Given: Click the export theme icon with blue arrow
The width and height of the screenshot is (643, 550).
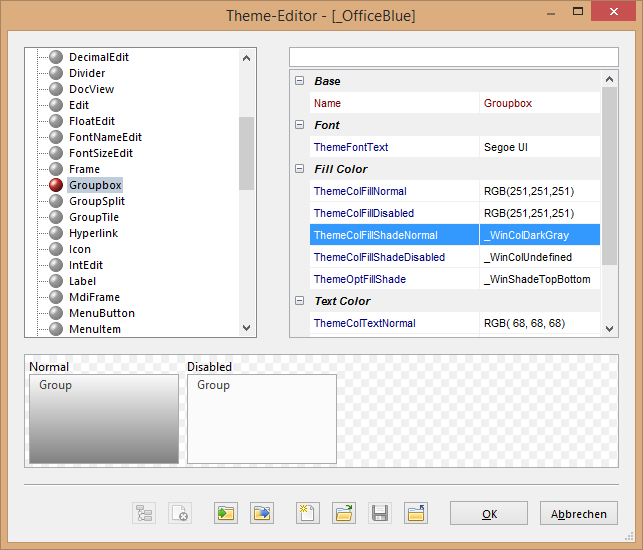Looking at the screenshot, I should (x=262, y=513).
